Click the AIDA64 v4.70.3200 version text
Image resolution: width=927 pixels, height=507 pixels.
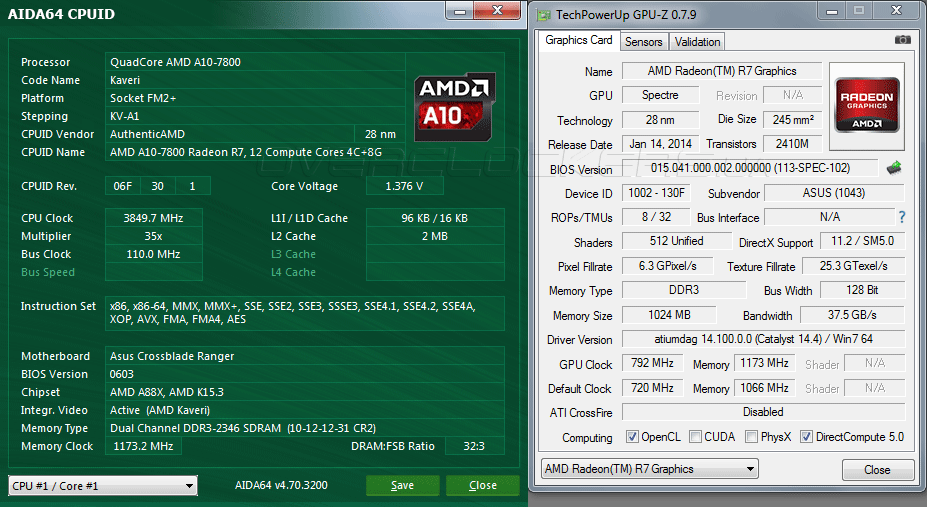coord(281,485)
